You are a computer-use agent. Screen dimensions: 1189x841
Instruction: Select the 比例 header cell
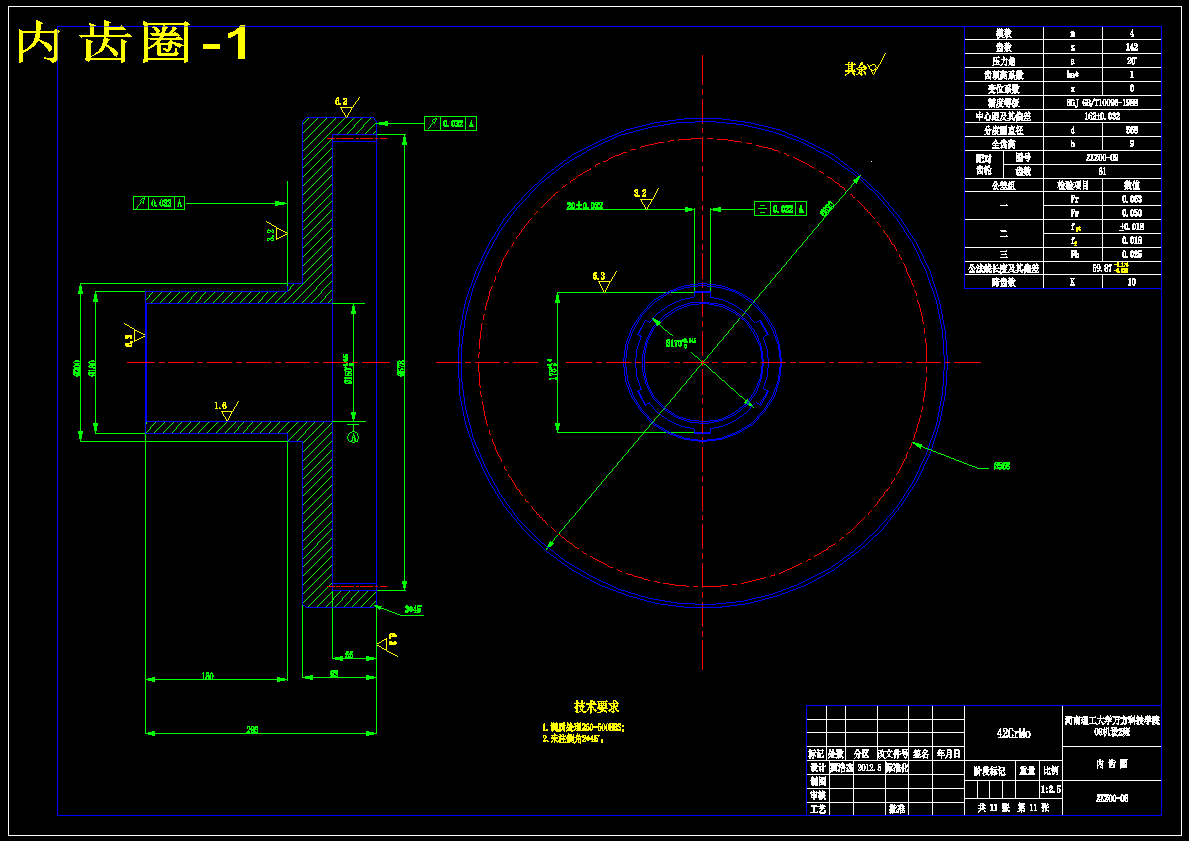tap(1050, 770)
